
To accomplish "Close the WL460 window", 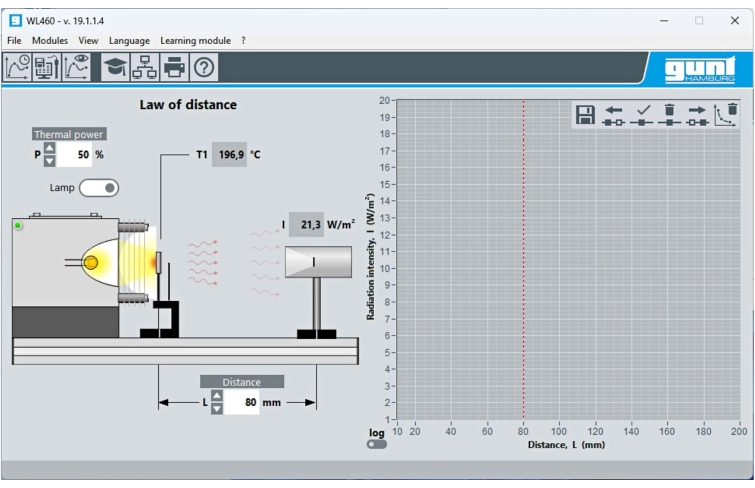I will click(x=735, y=21).
